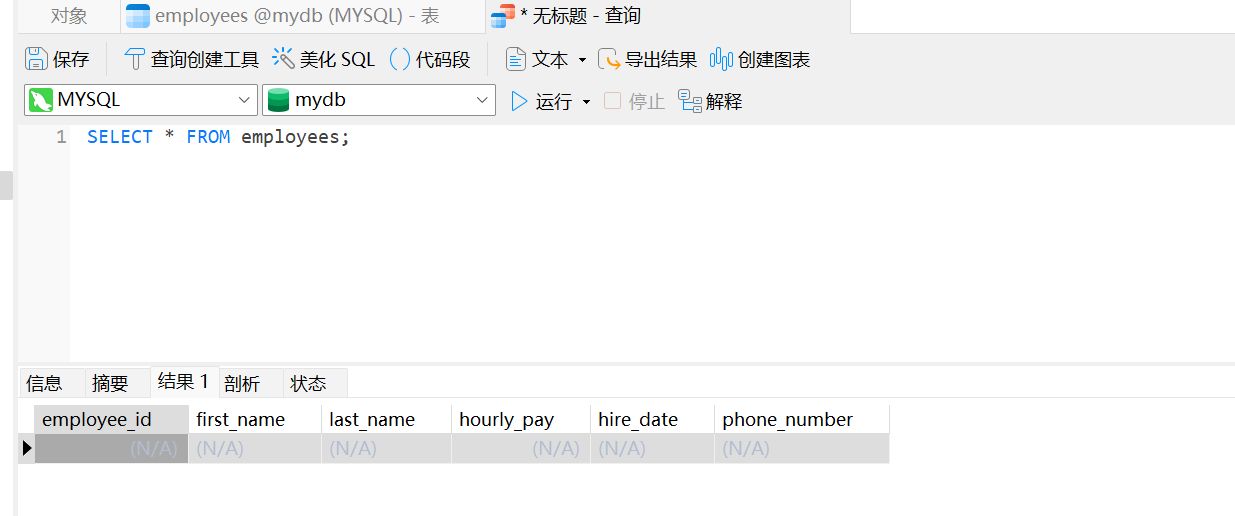
Task: Click the Explain (解释) query icon
Action: point(690,101)
